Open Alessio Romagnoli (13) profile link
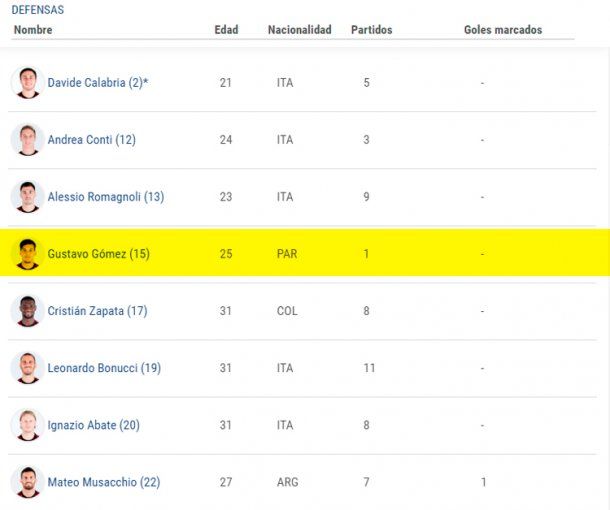This screenshot has height=510, width=610. coord(105,197)
